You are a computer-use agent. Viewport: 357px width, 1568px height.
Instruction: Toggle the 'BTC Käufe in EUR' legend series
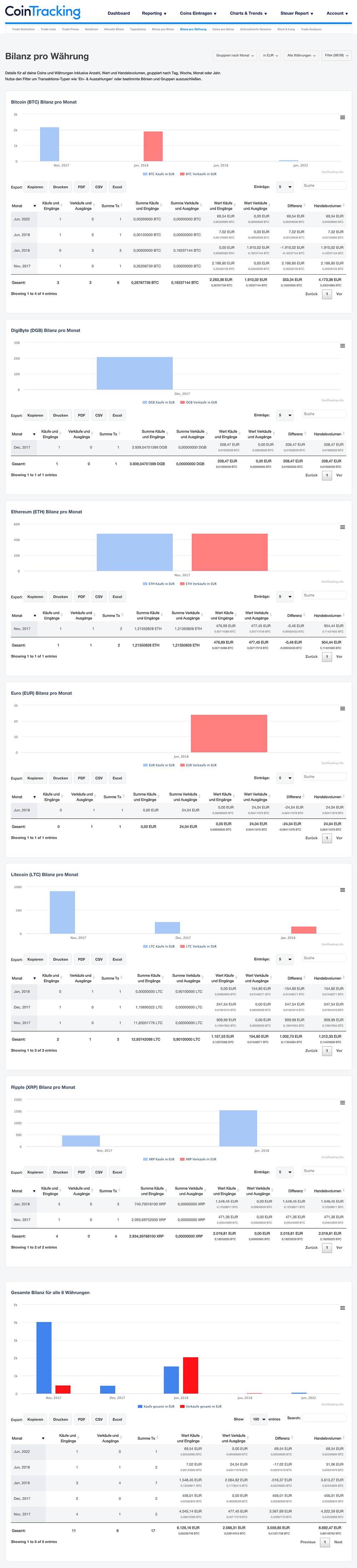click(159, 174)
